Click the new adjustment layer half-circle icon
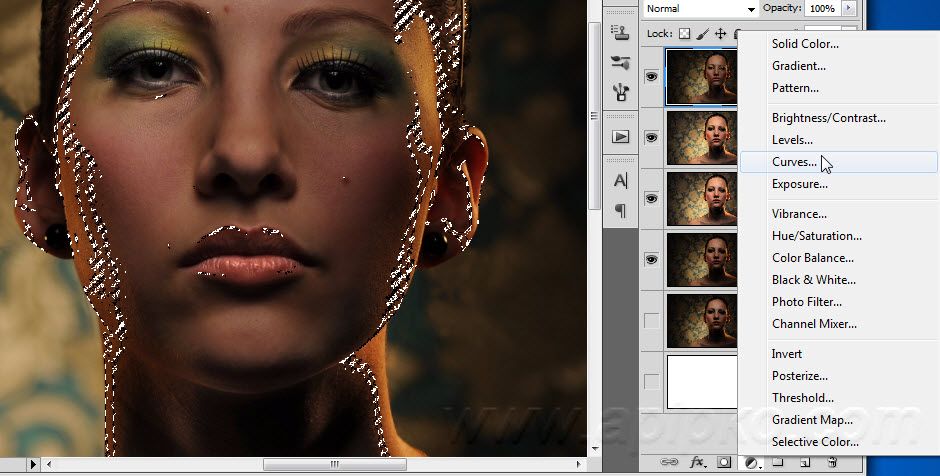Screen dimensions: 940x476 click(752, 463)
